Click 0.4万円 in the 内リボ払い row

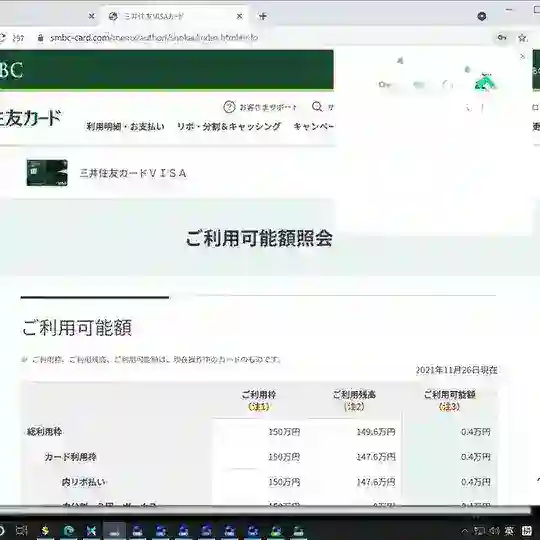pos(476,482)
